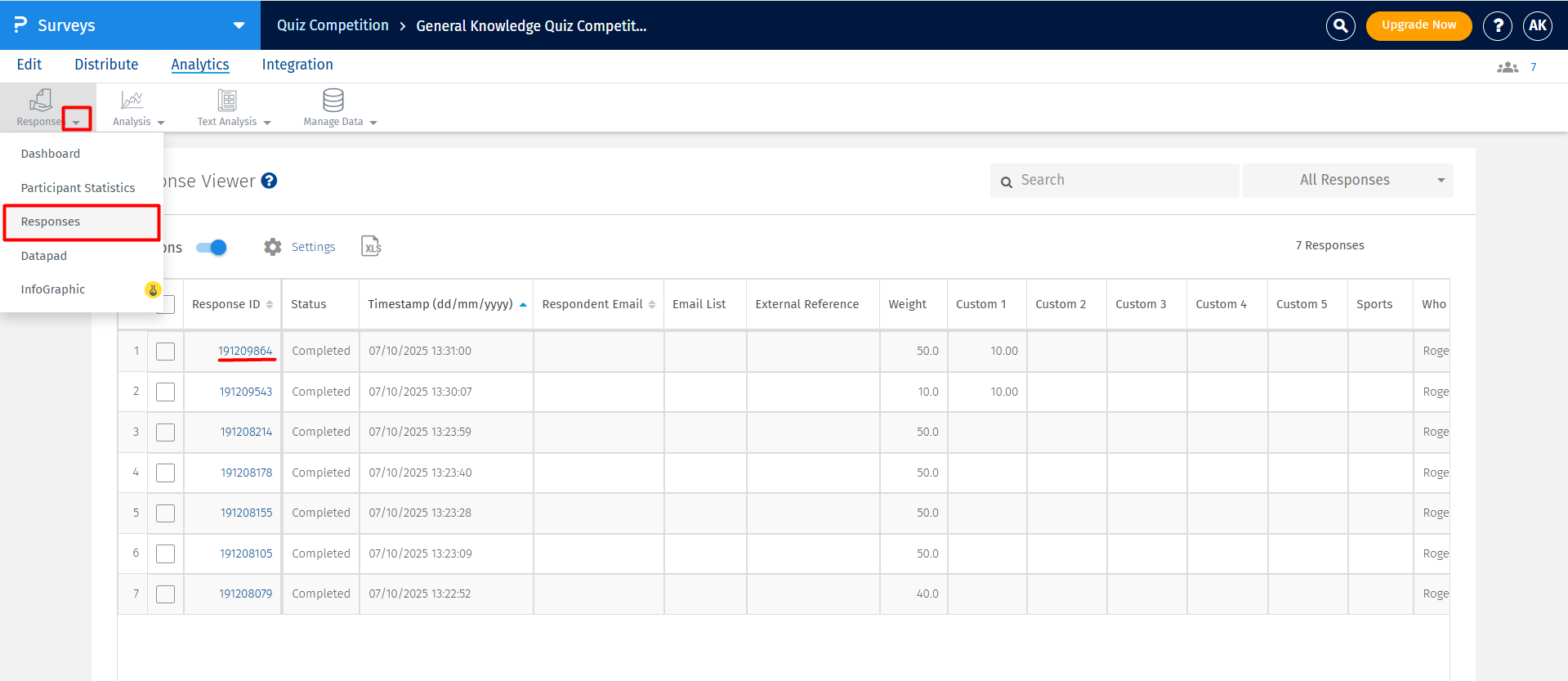Image resolution: width=1568 pixels, height=681 pixels.
Task: Select Participant Statistics from the menu
Action: click(78, 188)
